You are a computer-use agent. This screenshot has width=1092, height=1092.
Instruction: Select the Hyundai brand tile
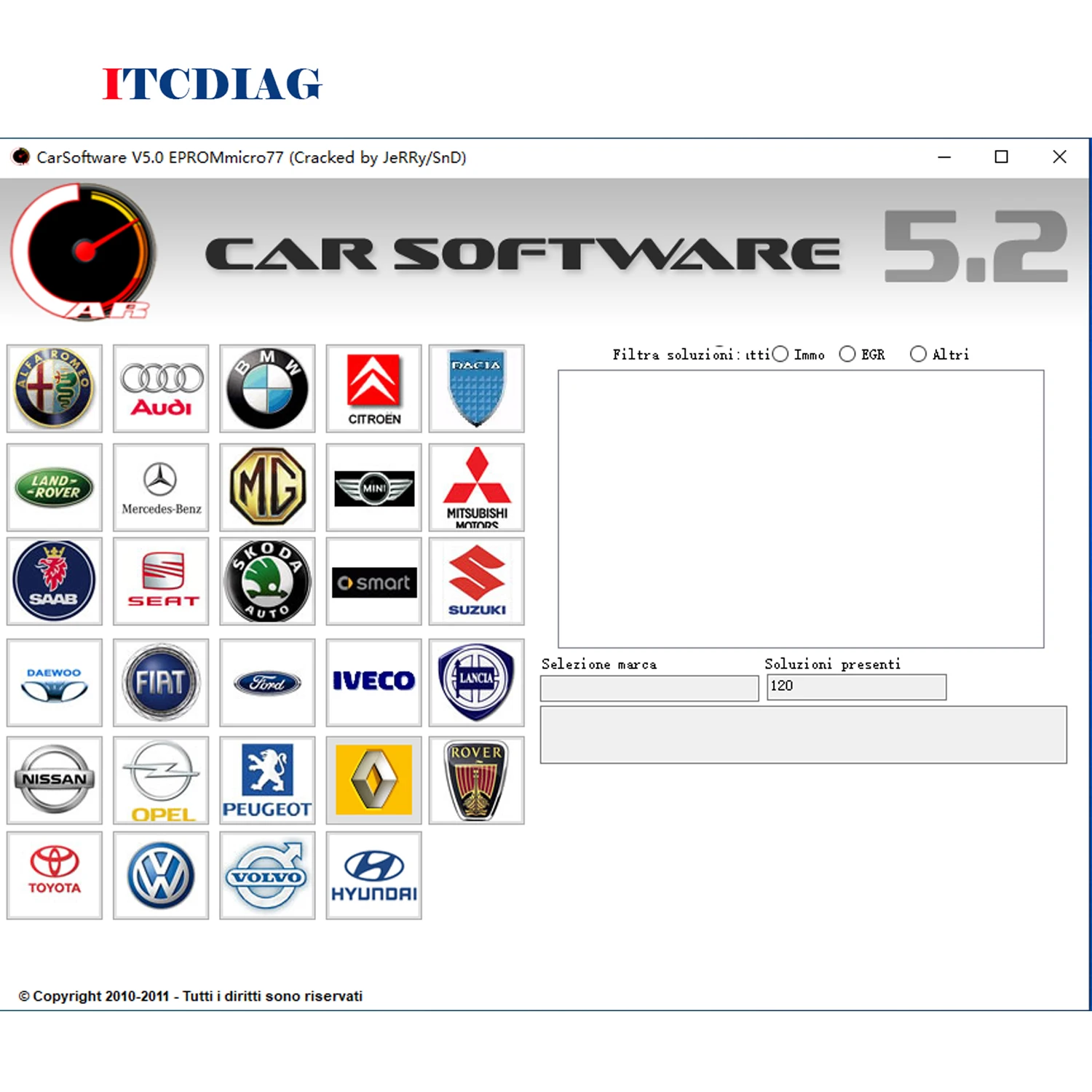pos(373,875)
